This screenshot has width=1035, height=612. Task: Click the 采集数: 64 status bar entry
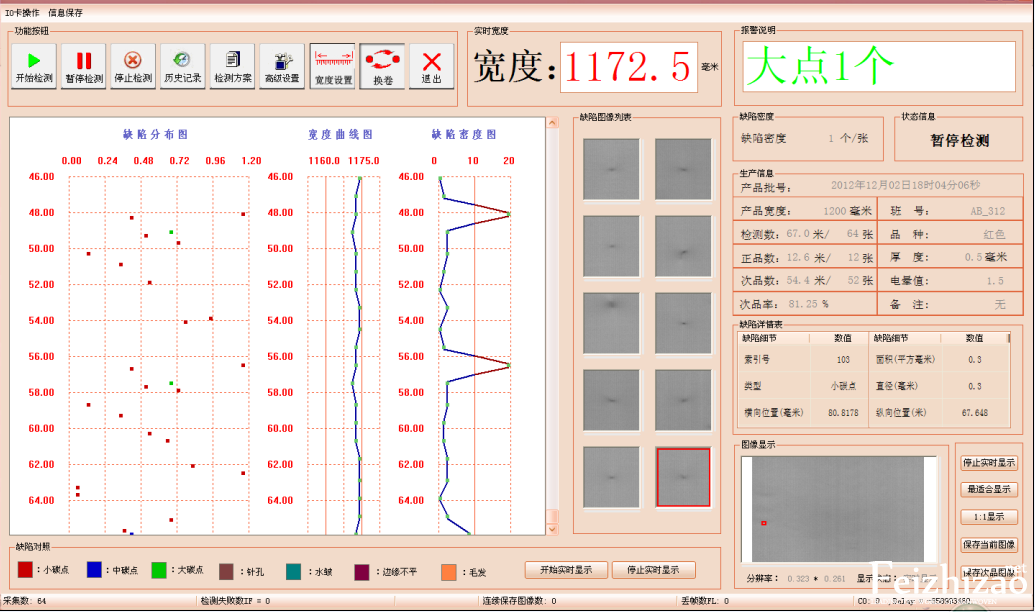(25, 601)
